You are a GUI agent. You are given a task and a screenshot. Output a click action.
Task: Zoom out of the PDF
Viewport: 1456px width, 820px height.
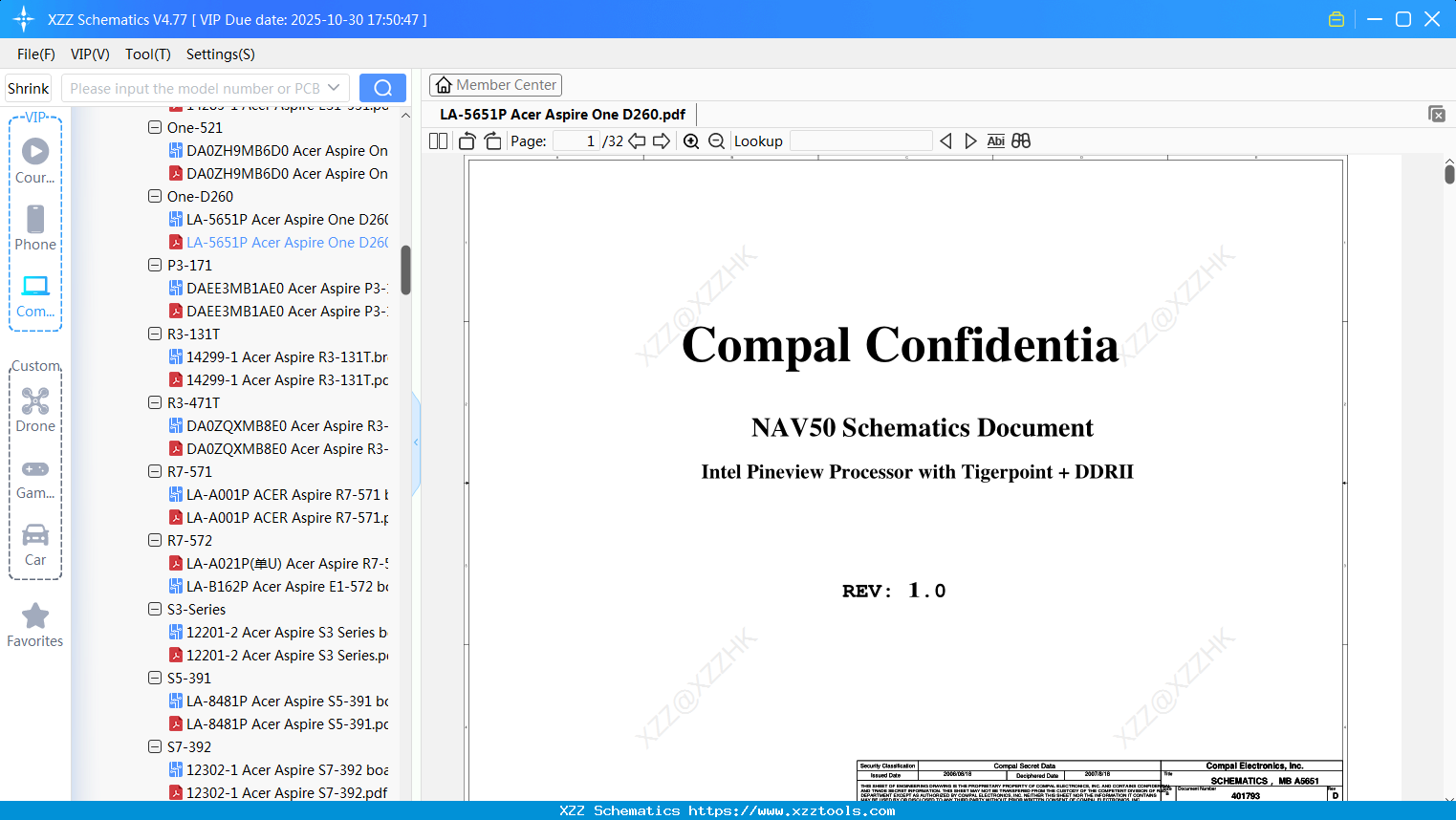[717, 141]
